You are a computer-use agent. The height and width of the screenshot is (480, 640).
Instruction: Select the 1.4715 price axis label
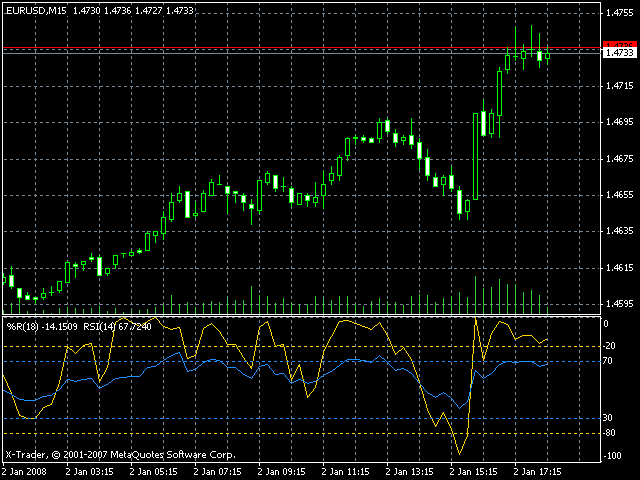click(x=620, y=86)
